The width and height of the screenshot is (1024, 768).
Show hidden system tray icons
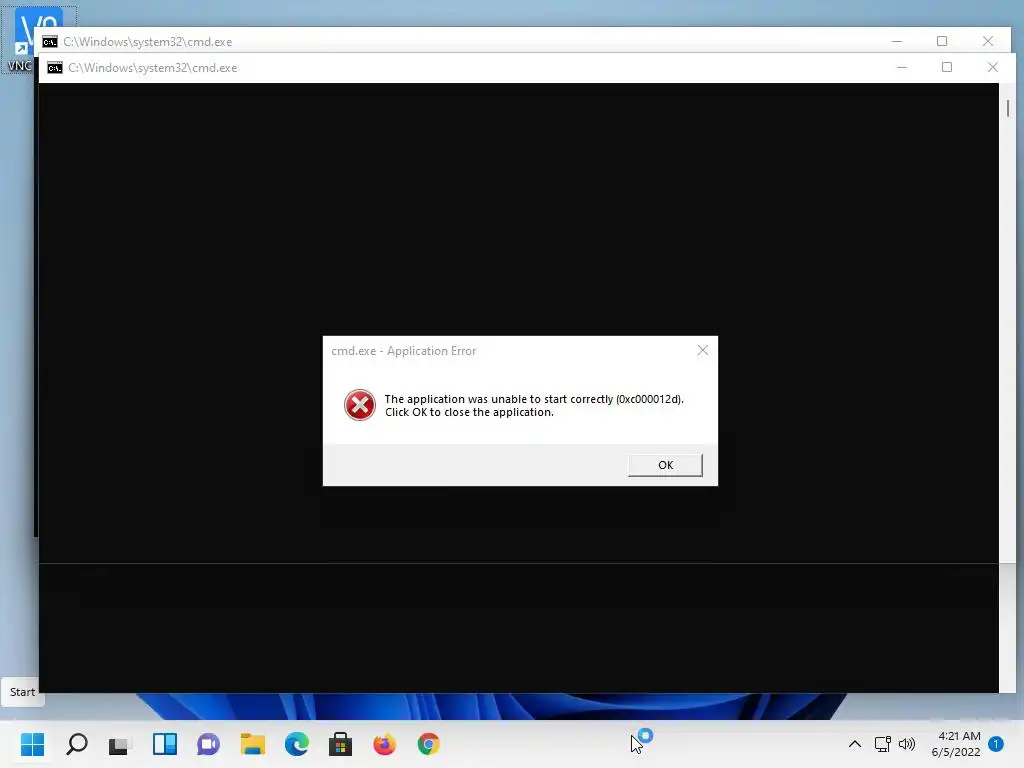pyautogui.click(x=854, y=744)
